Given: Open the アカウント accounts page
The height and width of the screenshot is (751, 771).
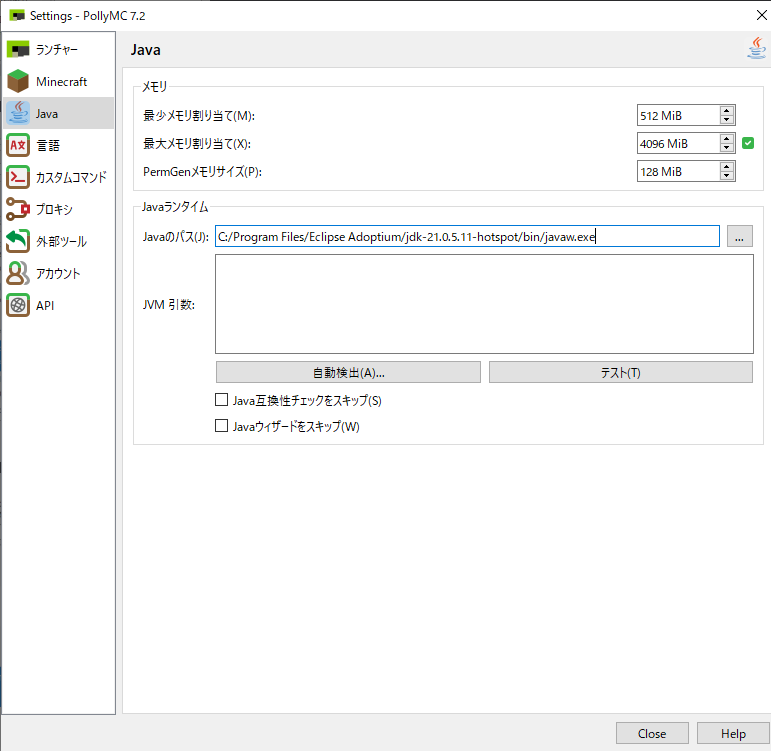Looking at the screenshot, I should (58, 273).
